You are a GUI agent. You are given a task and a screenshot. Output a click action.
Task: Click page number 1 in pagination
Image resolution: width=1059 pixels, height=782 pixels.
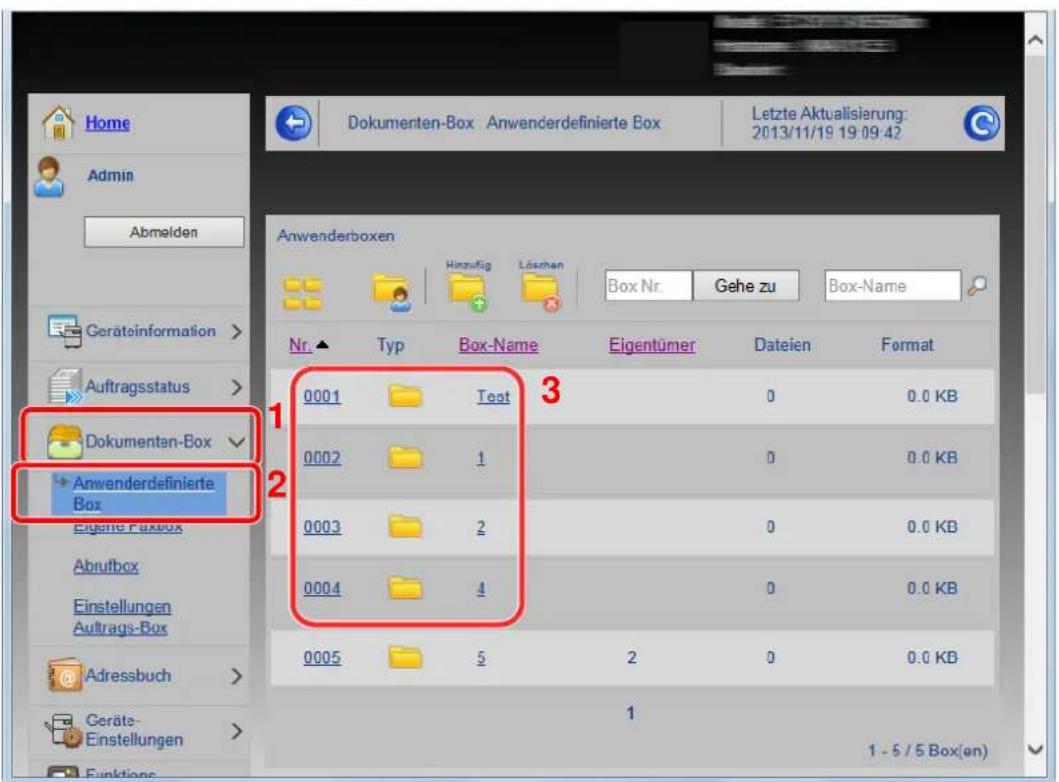click(x=630, y=713)
